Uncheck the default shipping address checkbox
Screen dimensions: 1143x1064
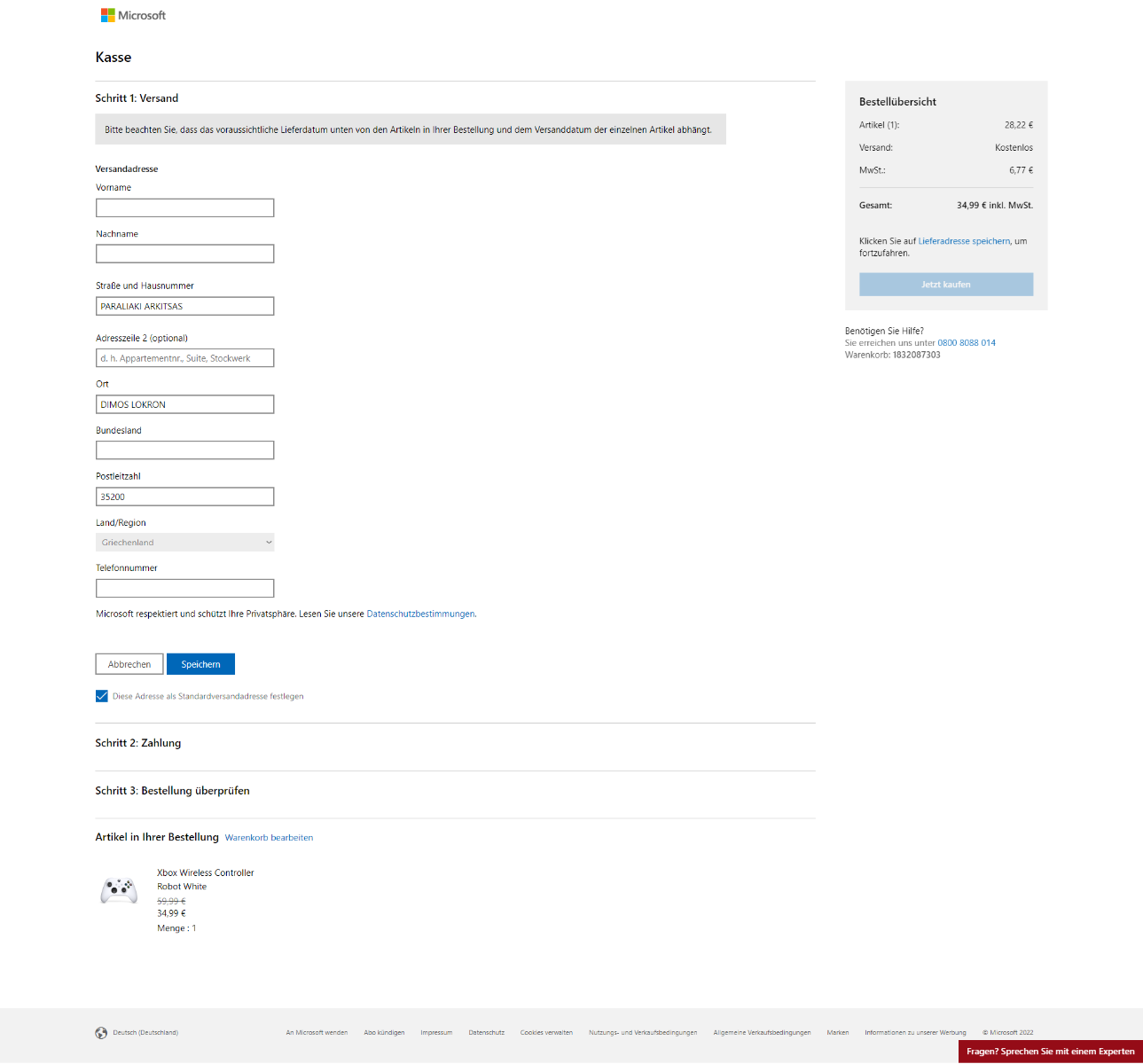point(102,696)
